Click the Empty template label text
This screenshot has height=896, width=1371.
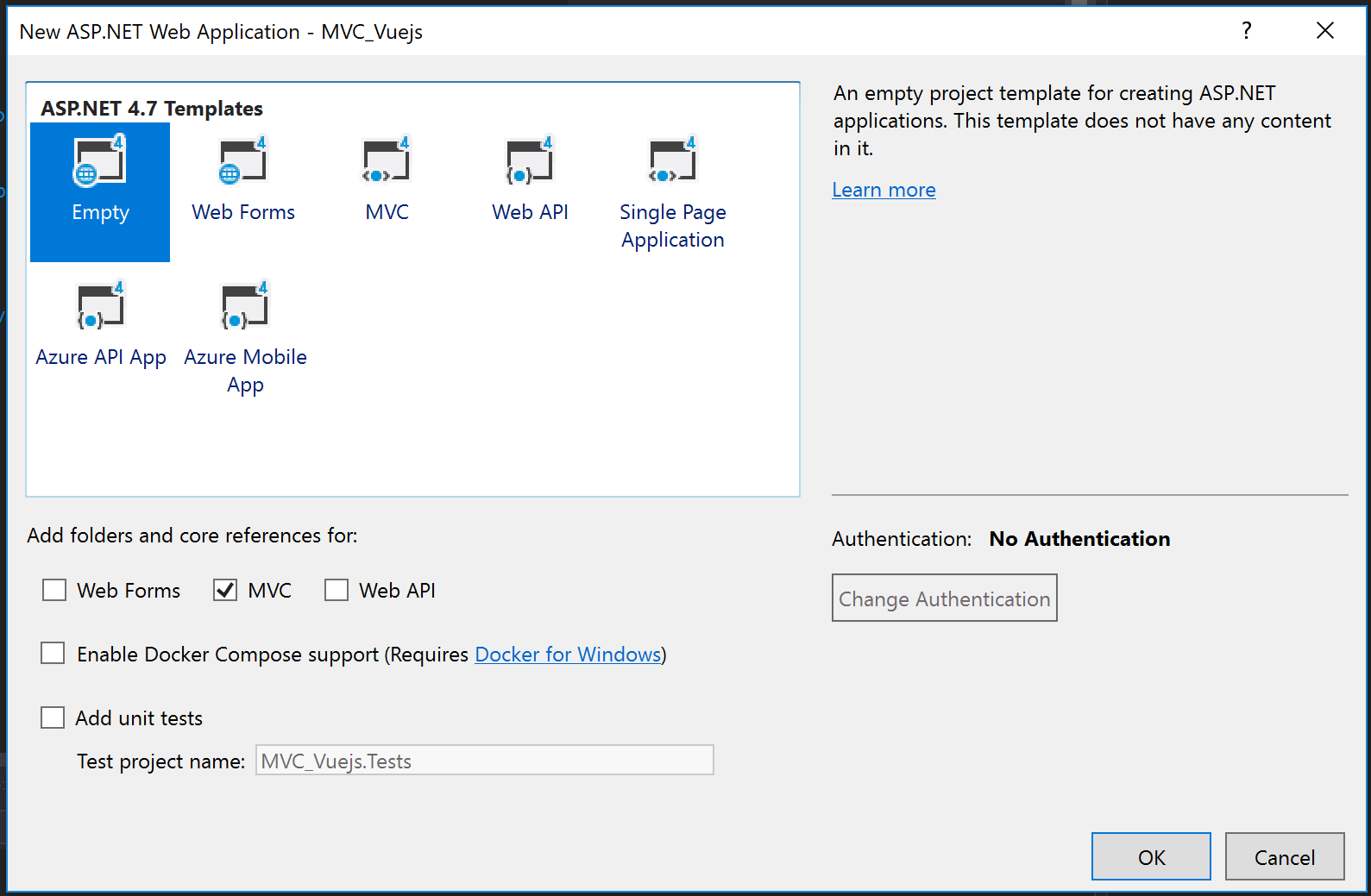pyautogui.click(x=100, y=213)
